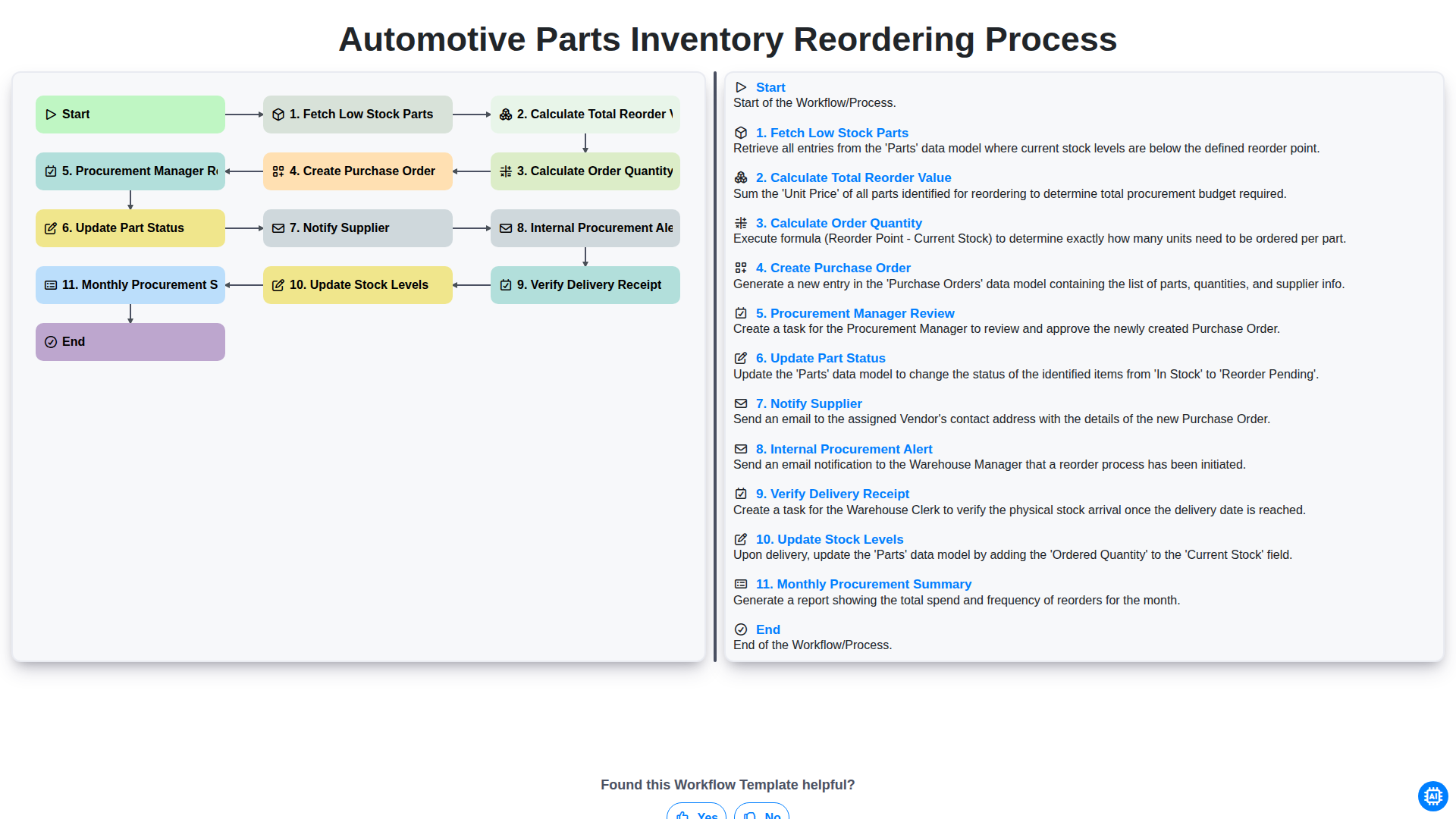Click the edit icon on Update Stock Levels node

tap(278, 285)
